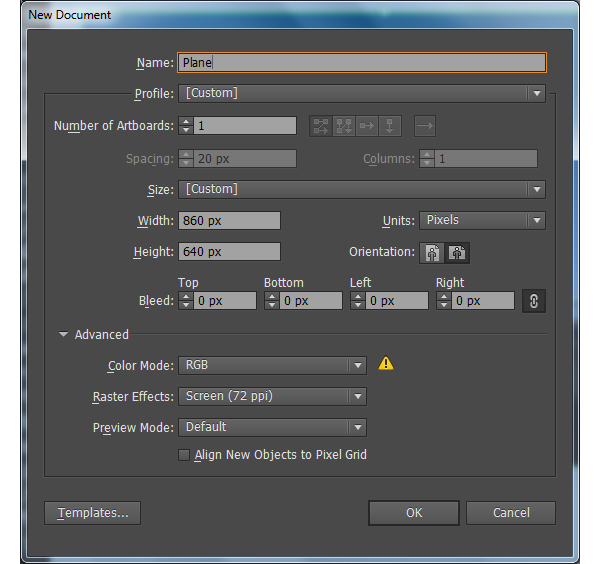Viewport: 600px width, 564px height.
Task: Open the Preview Mode dropdown
Action: click(272, 427)
